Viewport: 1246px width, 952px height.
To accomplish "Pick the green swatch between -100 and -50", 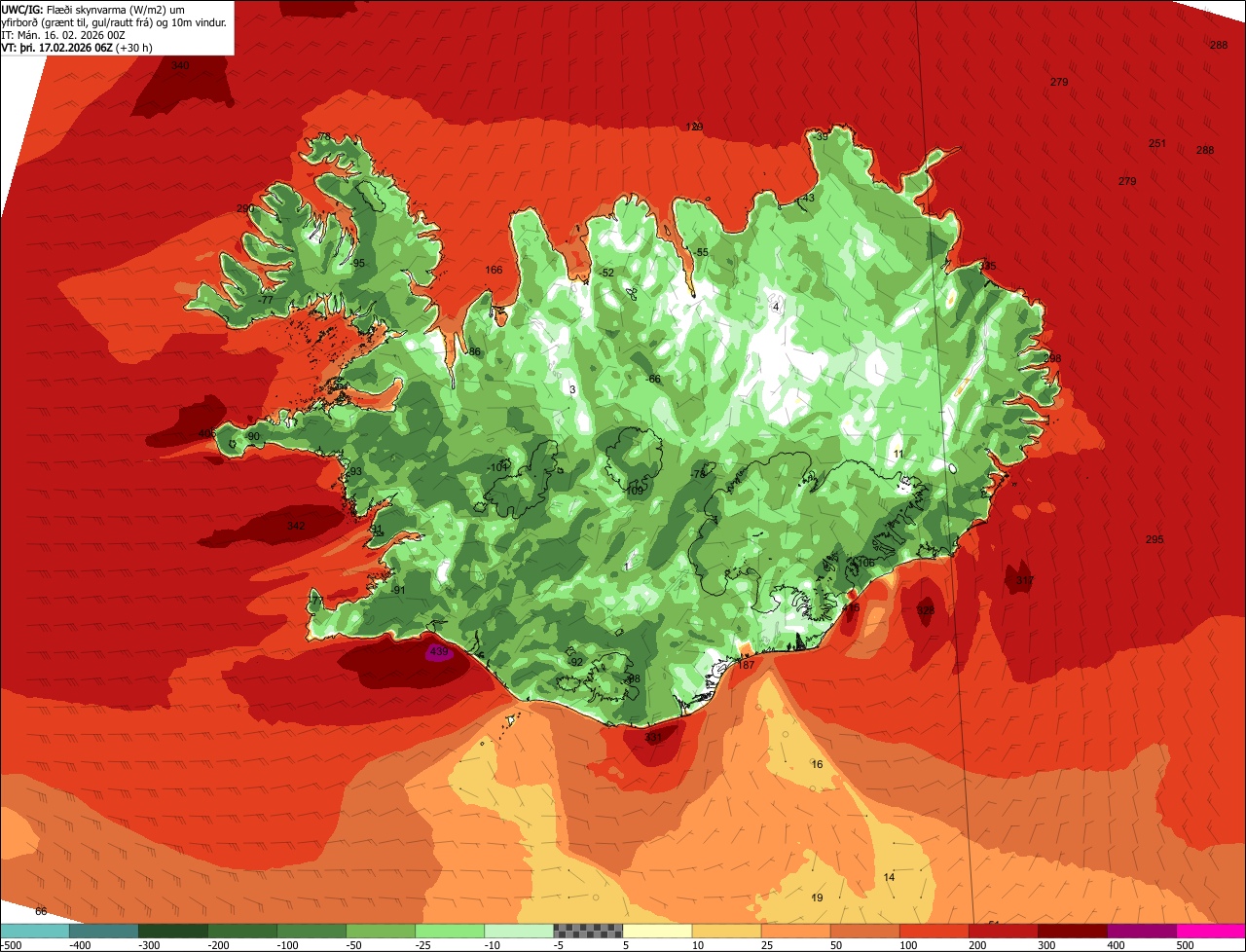I will (x=311, y=931).
